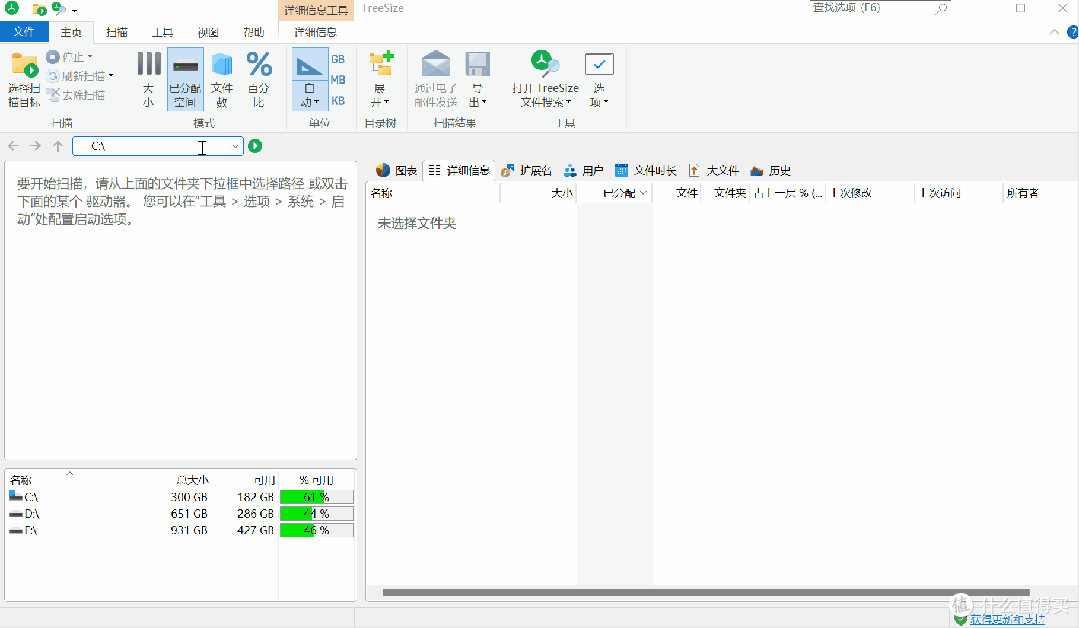
Task: Open the 历史 (History) view tab
Action: tap(770, 171)
